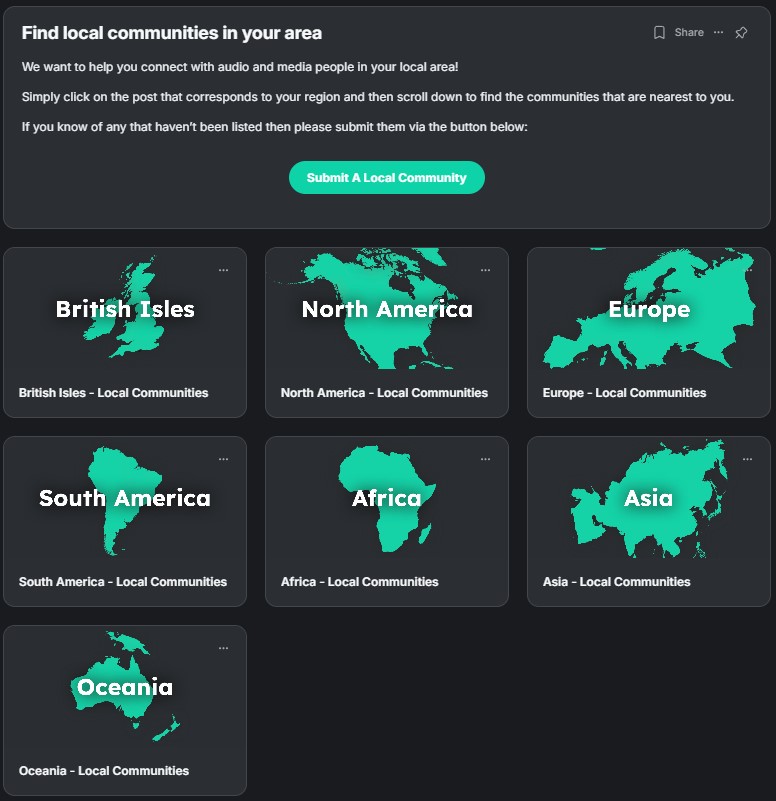Open the Asia card options menu

[747, 459]
